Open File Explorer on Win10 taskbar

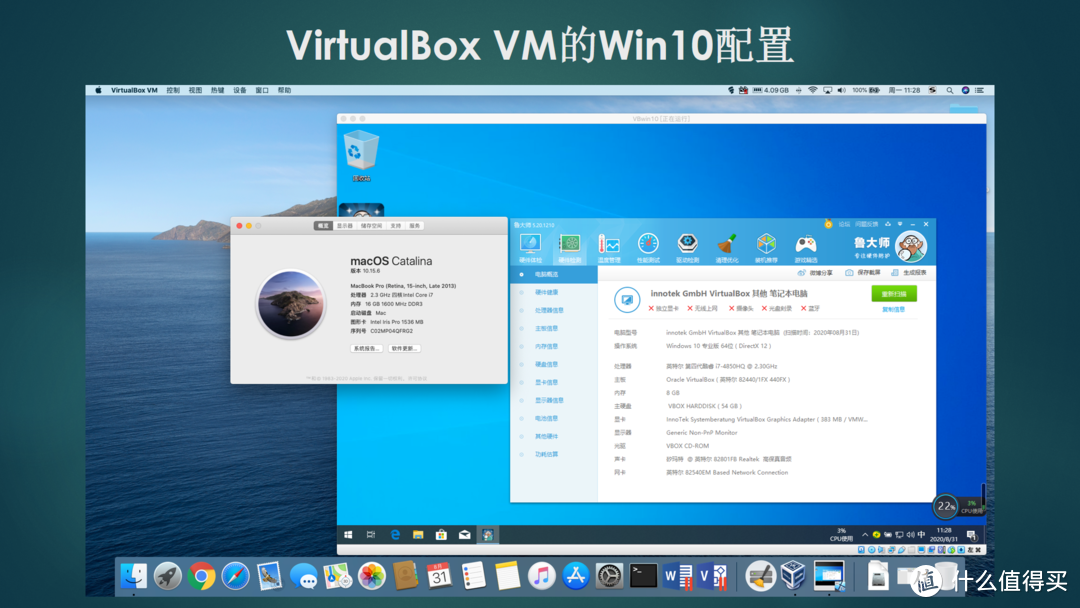[418, 534]
